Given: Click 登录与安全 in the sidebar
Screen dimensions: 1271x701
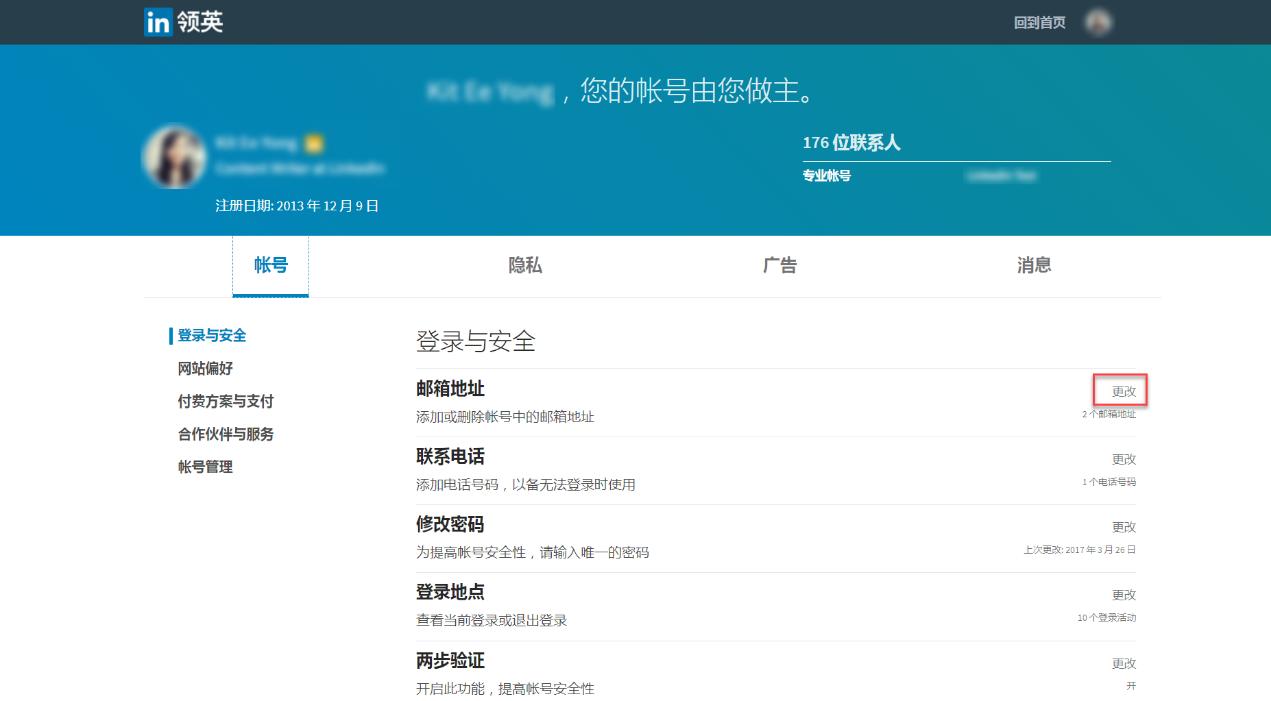Looking at the screenshot, I should coord(211,335).
